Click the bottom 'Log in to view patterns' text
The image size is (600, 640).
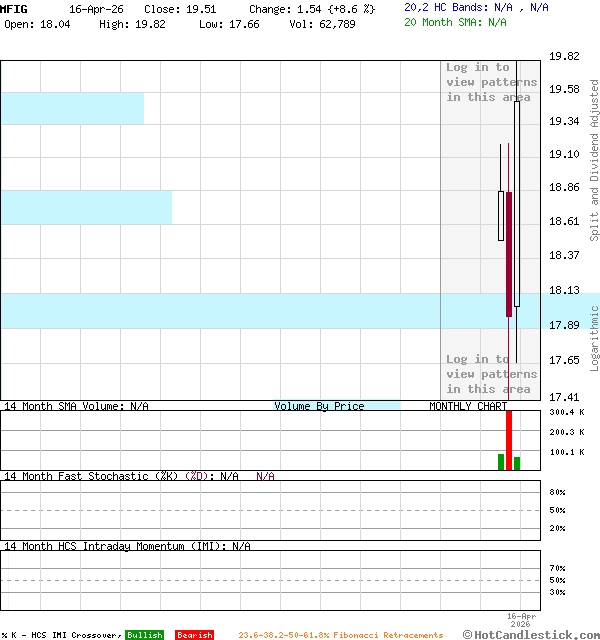[491, 374]
